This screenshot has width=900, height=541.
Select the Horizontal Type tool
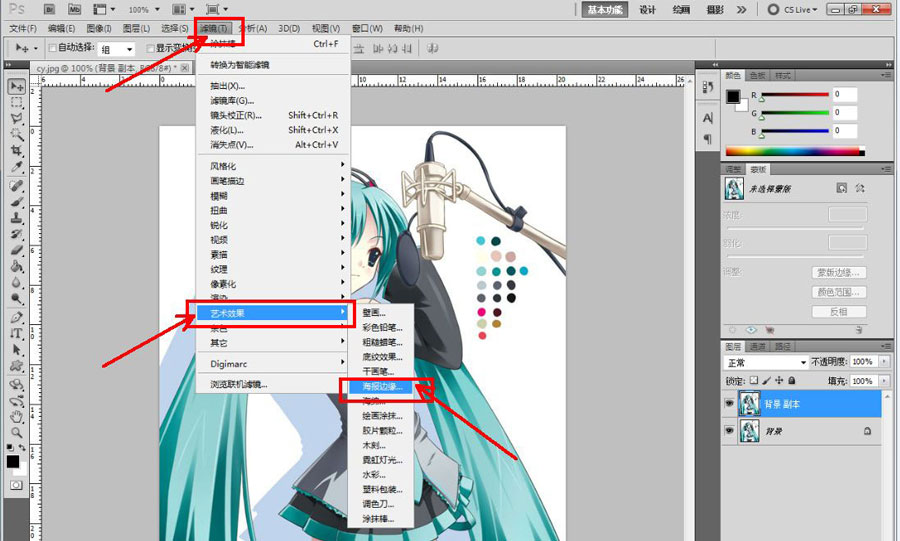(17, 333)
